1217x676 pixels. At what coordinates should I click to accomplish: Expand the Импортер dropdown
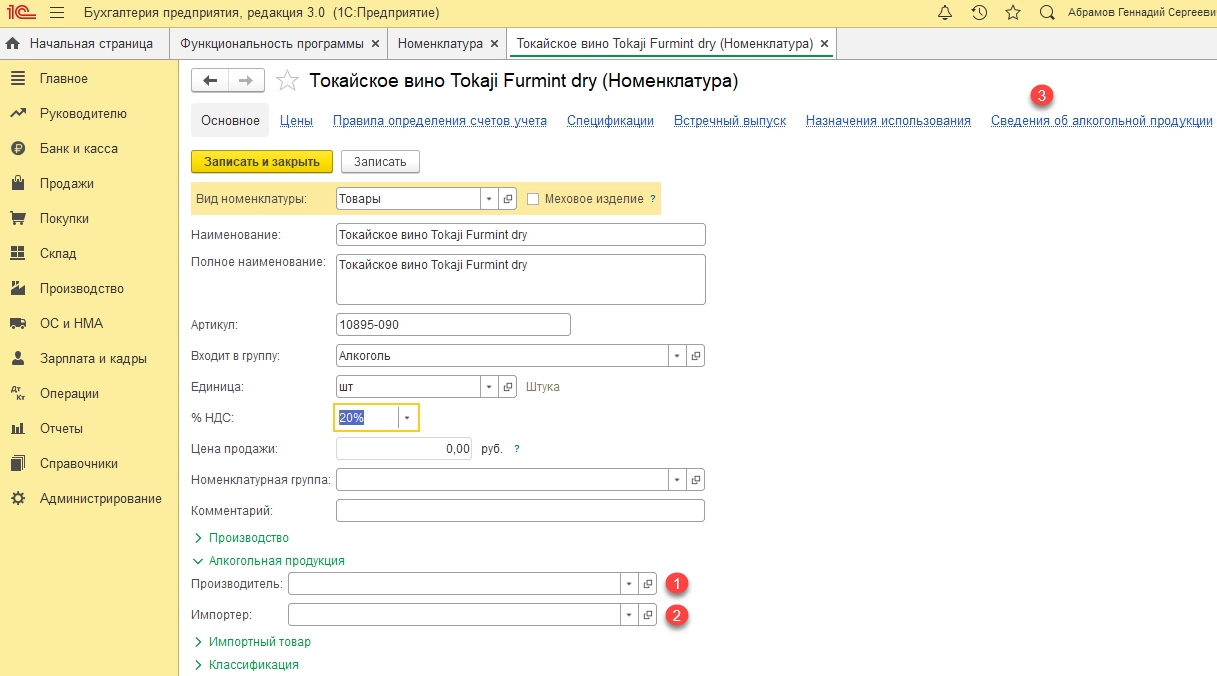click(629, 615)
